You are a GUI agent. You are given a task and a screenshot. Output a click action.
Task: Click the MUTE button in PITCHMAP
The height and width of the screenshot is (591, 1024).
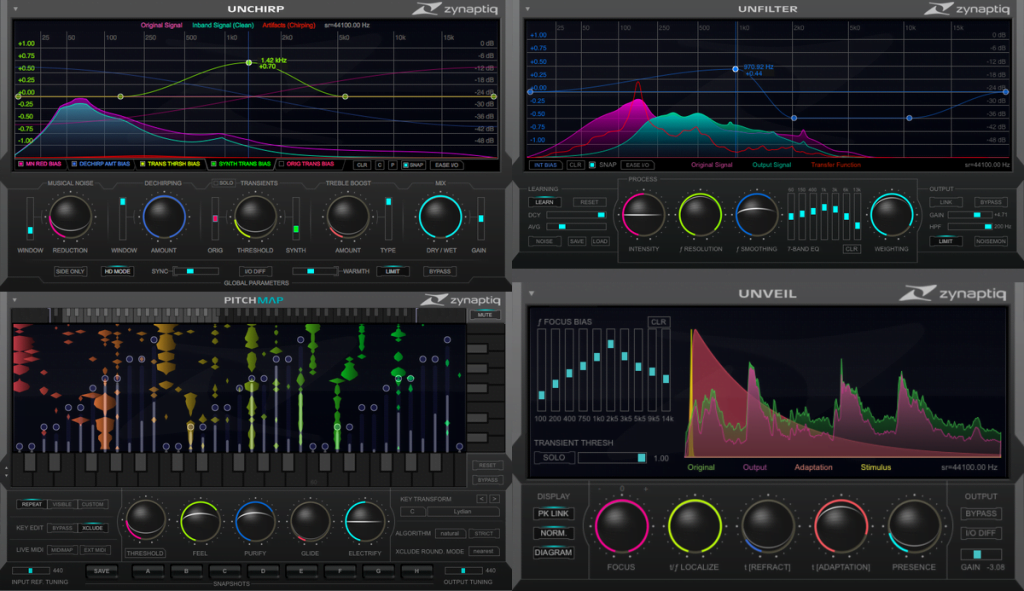tap(485, 315)
